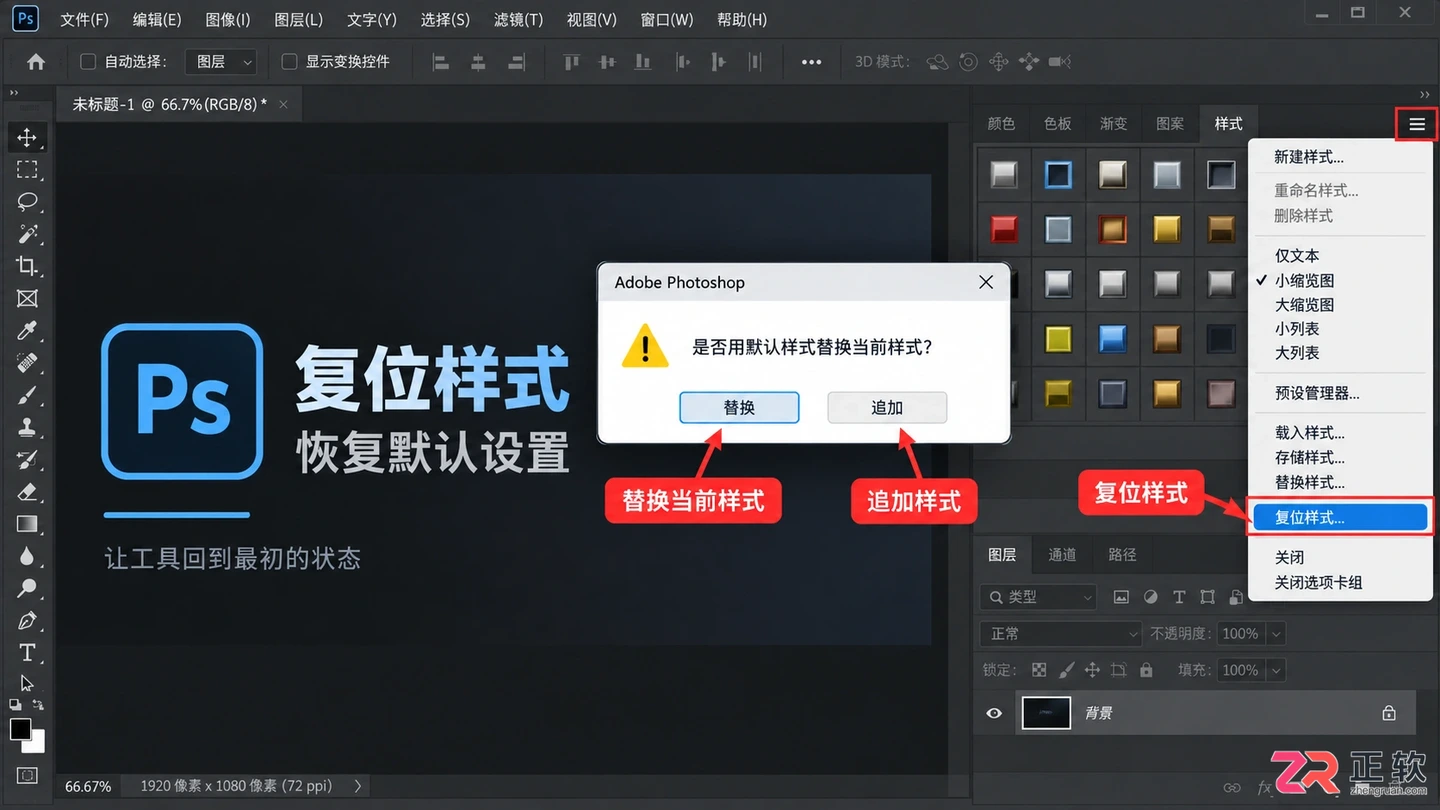Image resolution: width=1440 pixels, height=810 pixels.
Task: Expand the status bar document info arrow
Action: coord(358,786)
